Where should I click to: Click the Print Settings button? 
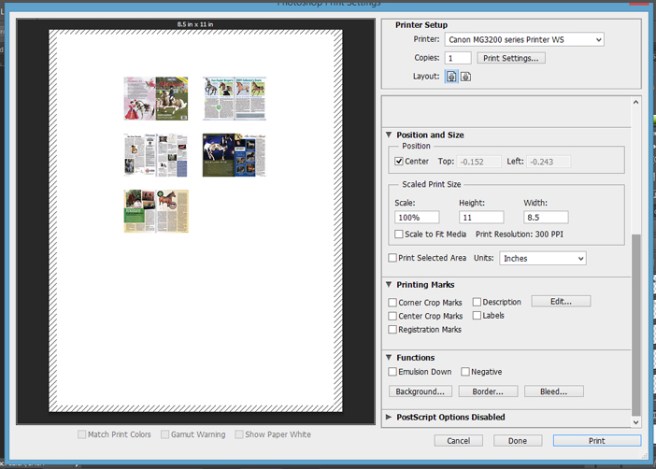(510, 58)
